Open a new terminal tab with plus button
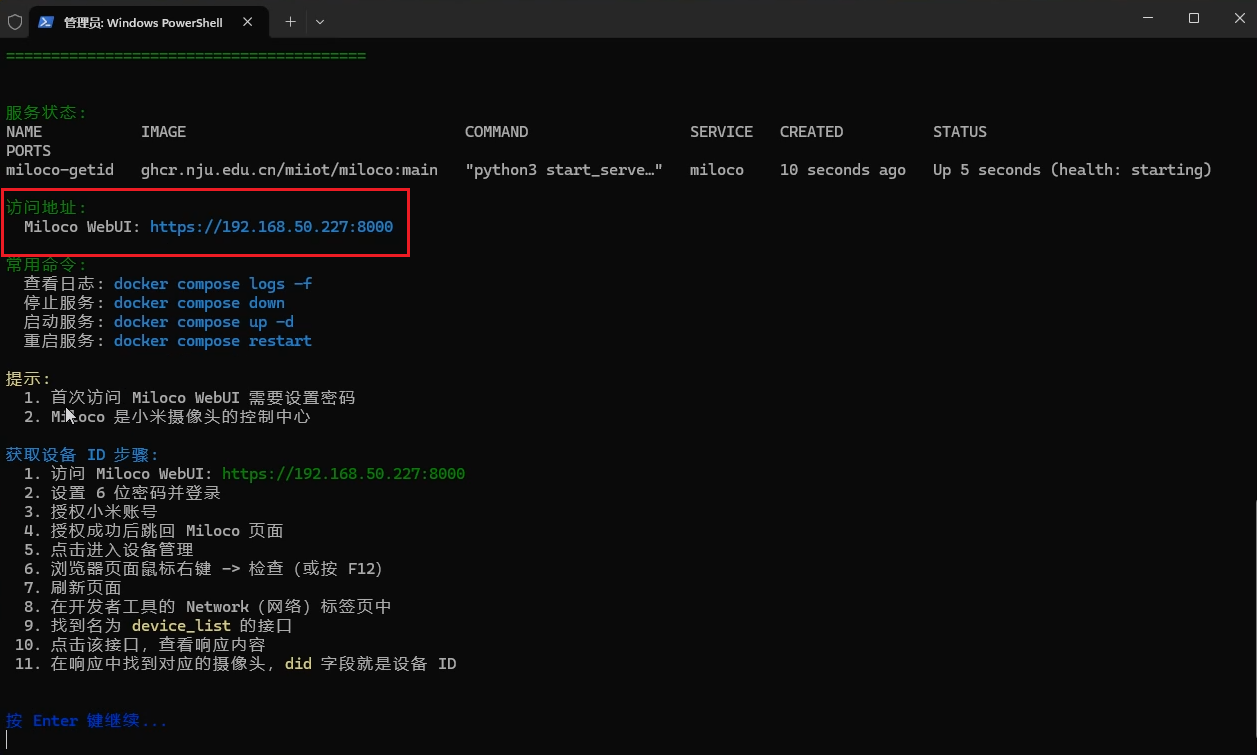Viewport: 1257px width, 755px height. (290, 21)
